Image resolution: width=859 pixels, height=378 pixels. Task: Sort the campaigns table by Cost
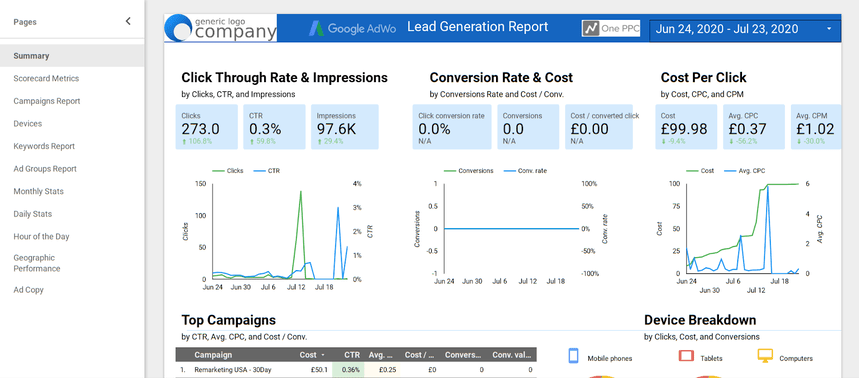point(312,354)
